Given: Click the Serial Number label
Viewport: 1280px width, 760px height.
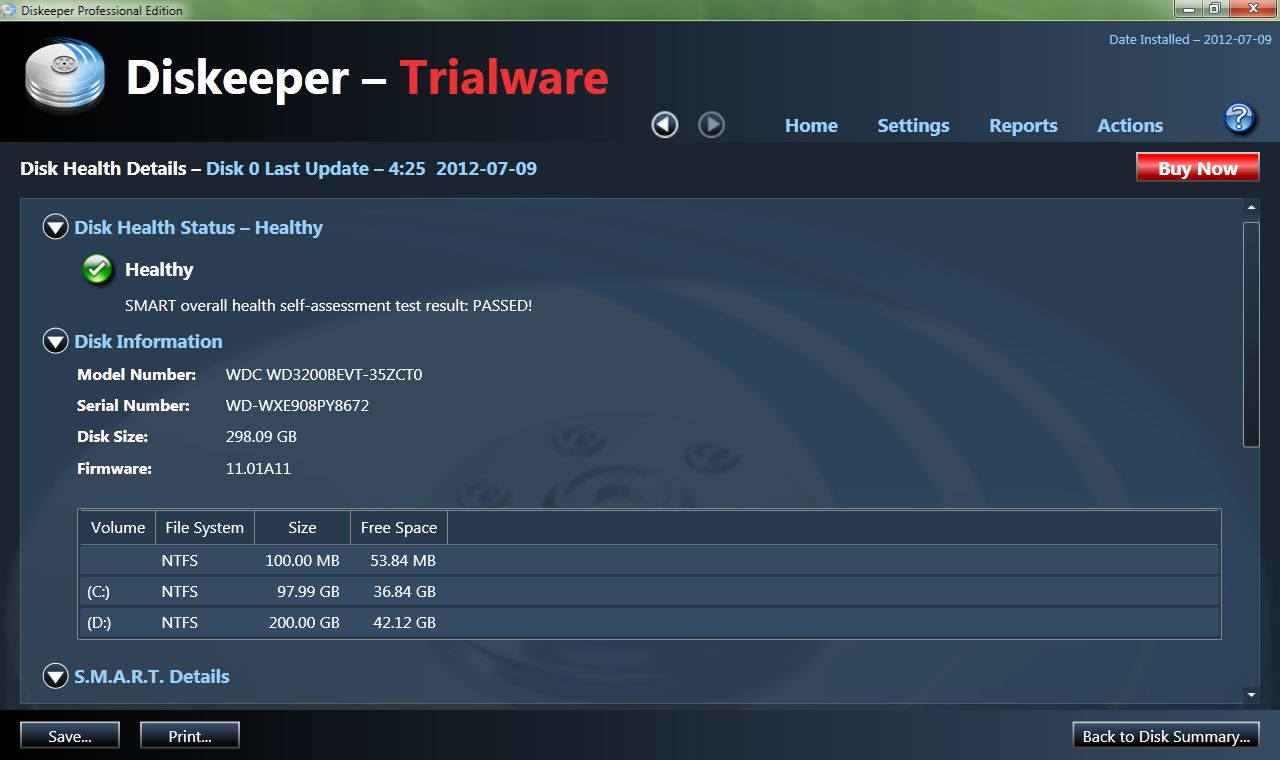Looking at the screenshot, I should tap(133, 406).
